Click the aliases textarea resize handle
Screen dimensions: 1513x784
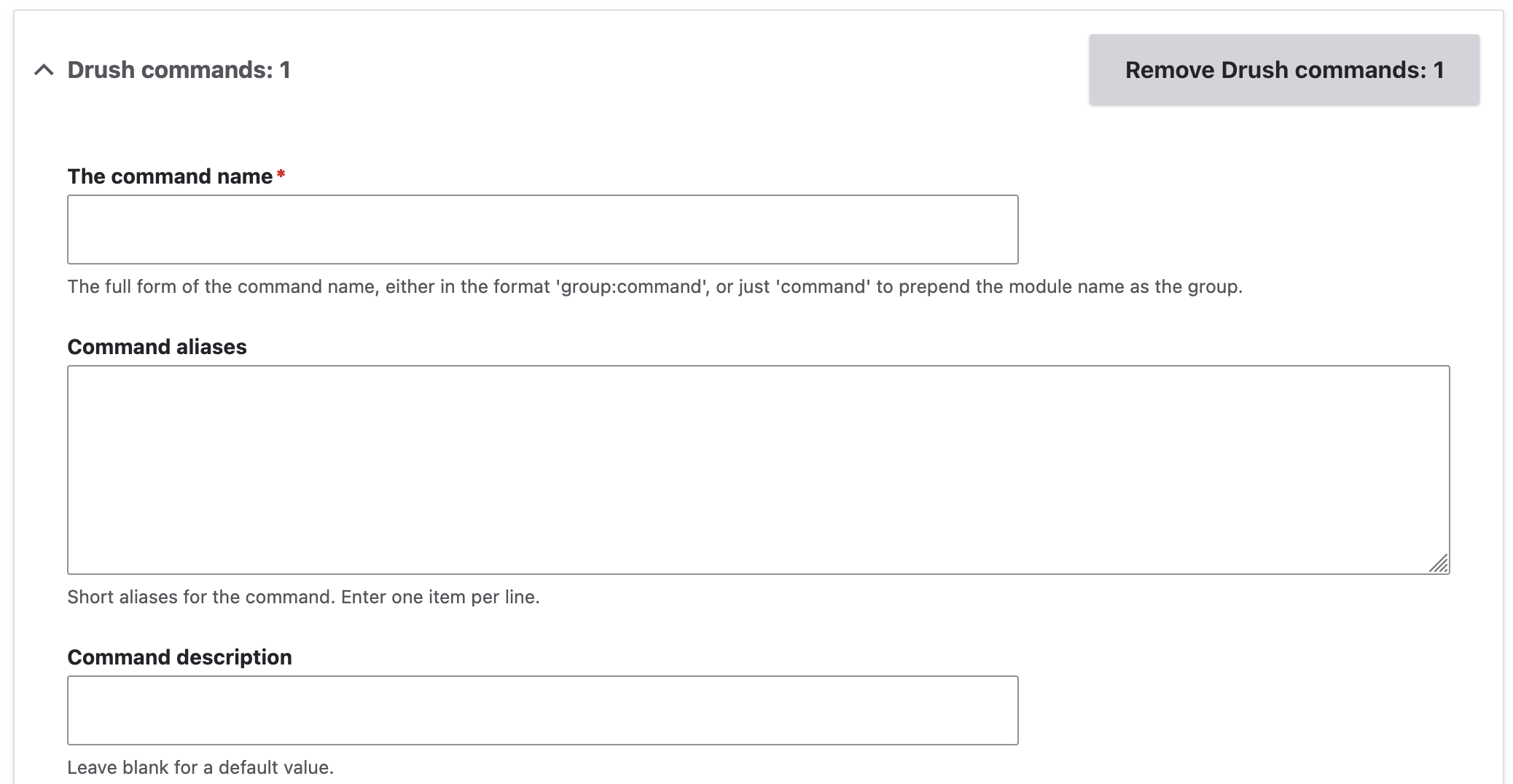point(1438,563)
